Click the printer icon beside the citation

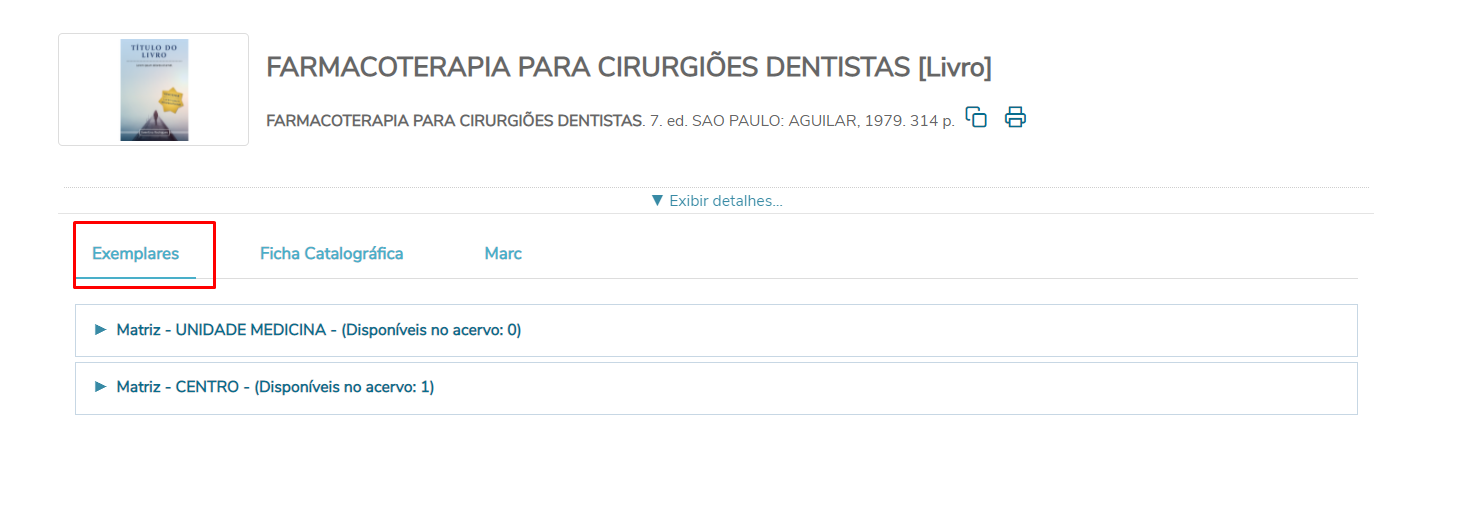click(x=1015, y=117)
